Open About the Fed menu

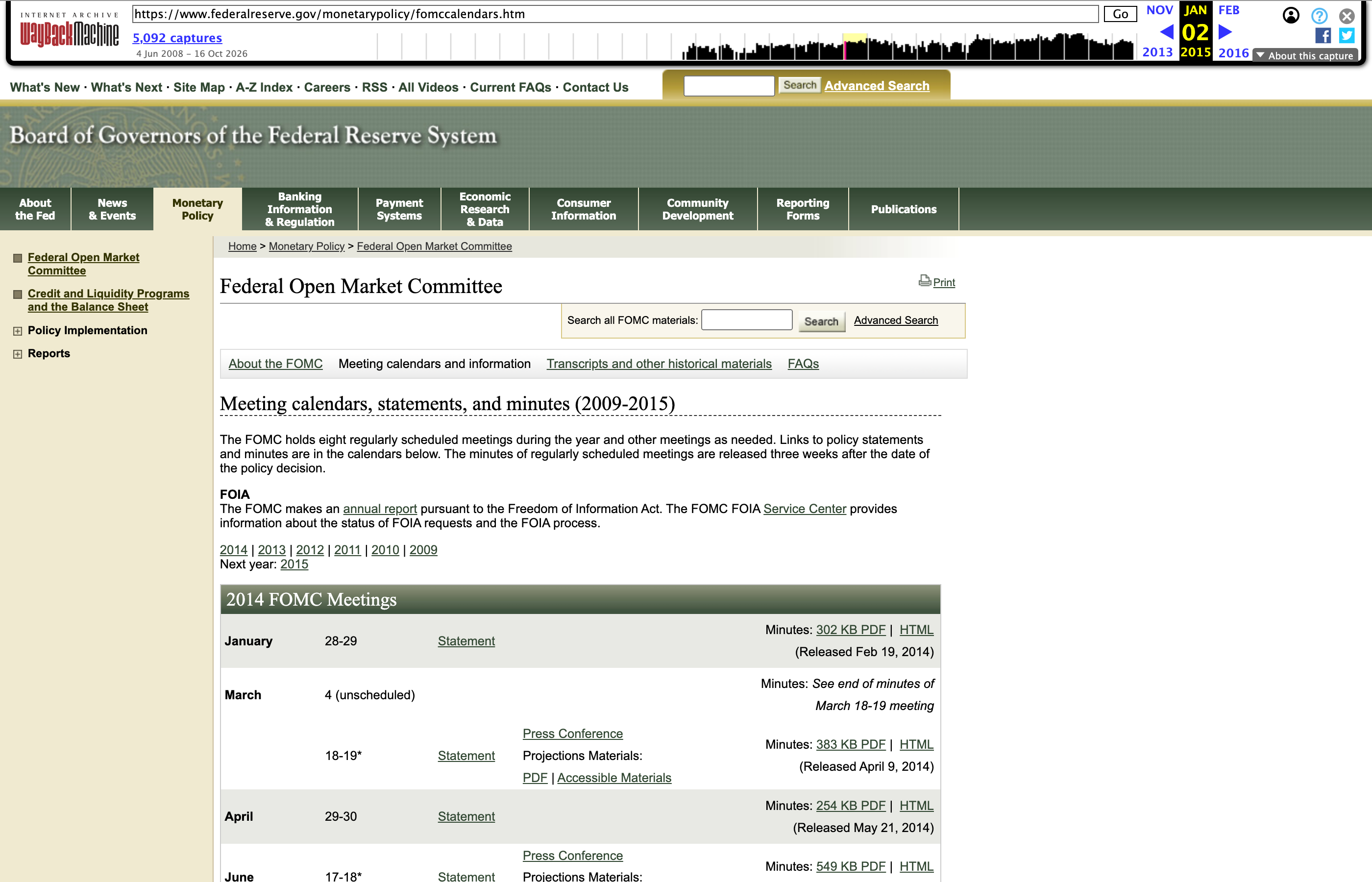coord(35,209)
